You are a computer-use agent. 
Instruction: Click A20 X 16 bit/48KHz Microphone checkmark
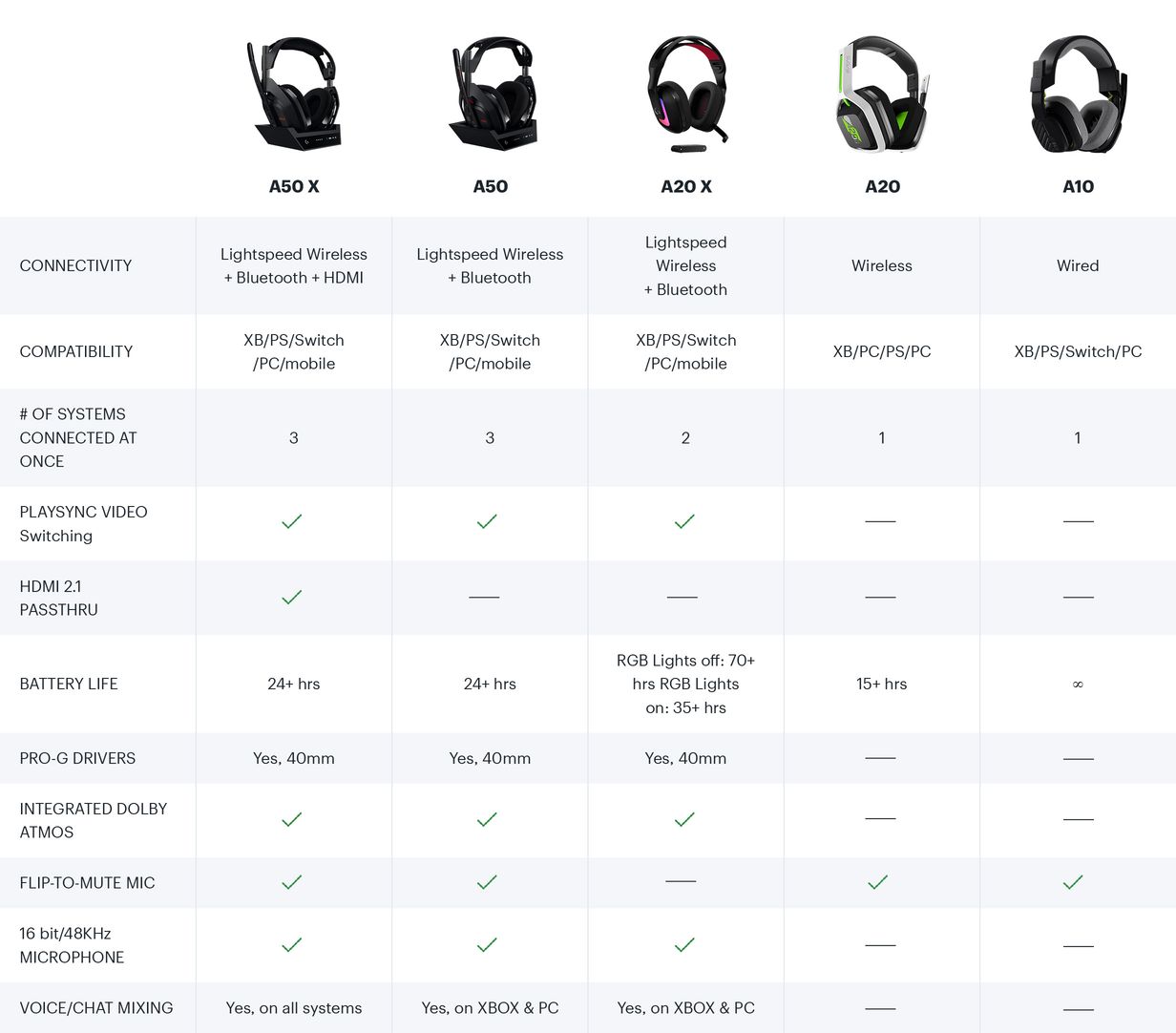click(x=684, y=945)
